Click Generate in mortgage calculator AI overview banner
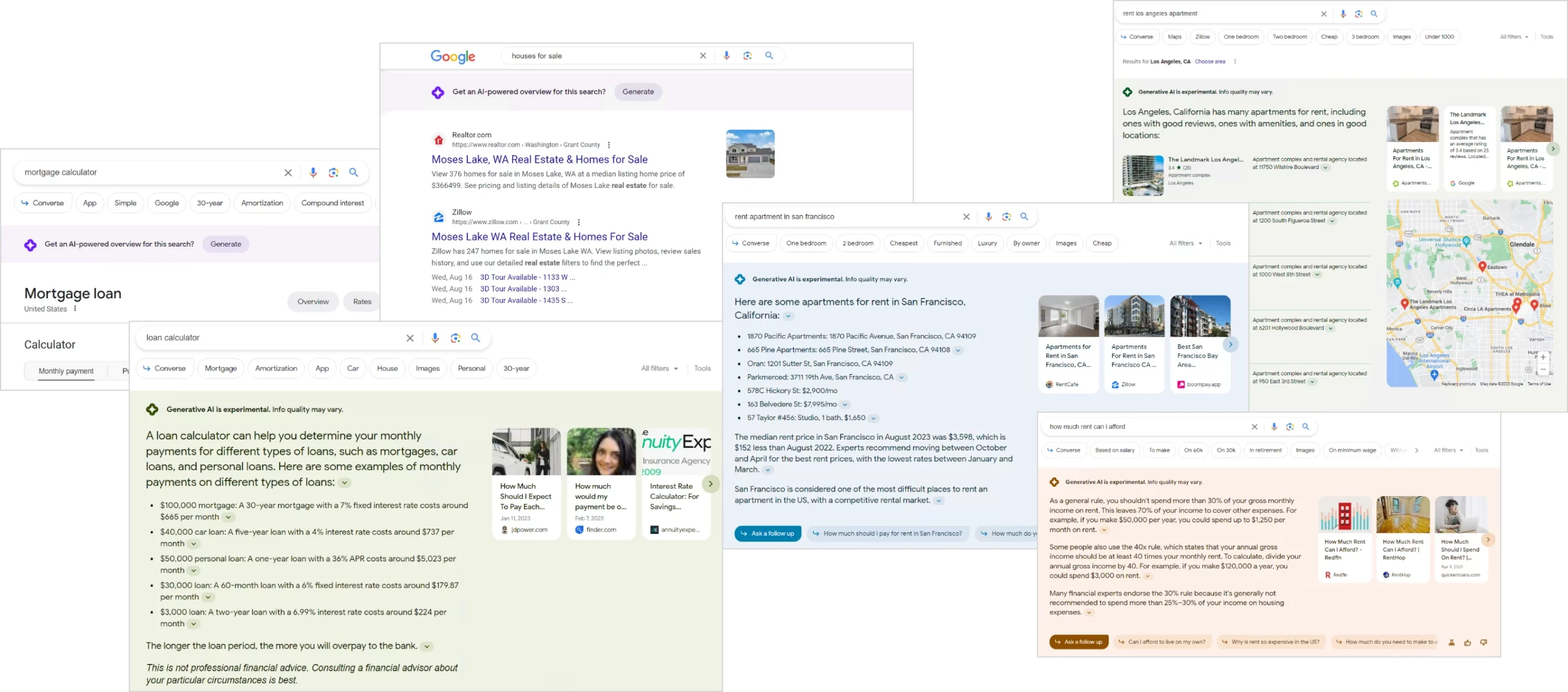 coord(226,244)
